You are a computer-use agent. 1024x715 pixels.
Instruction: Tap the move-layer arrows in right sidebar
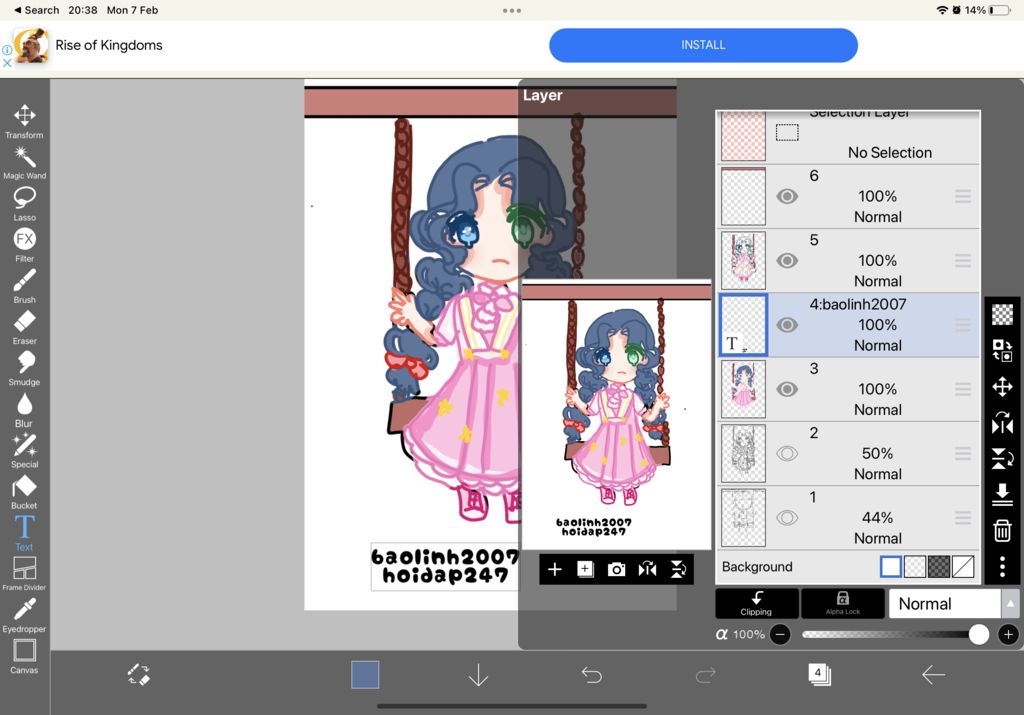(1002, 387)
